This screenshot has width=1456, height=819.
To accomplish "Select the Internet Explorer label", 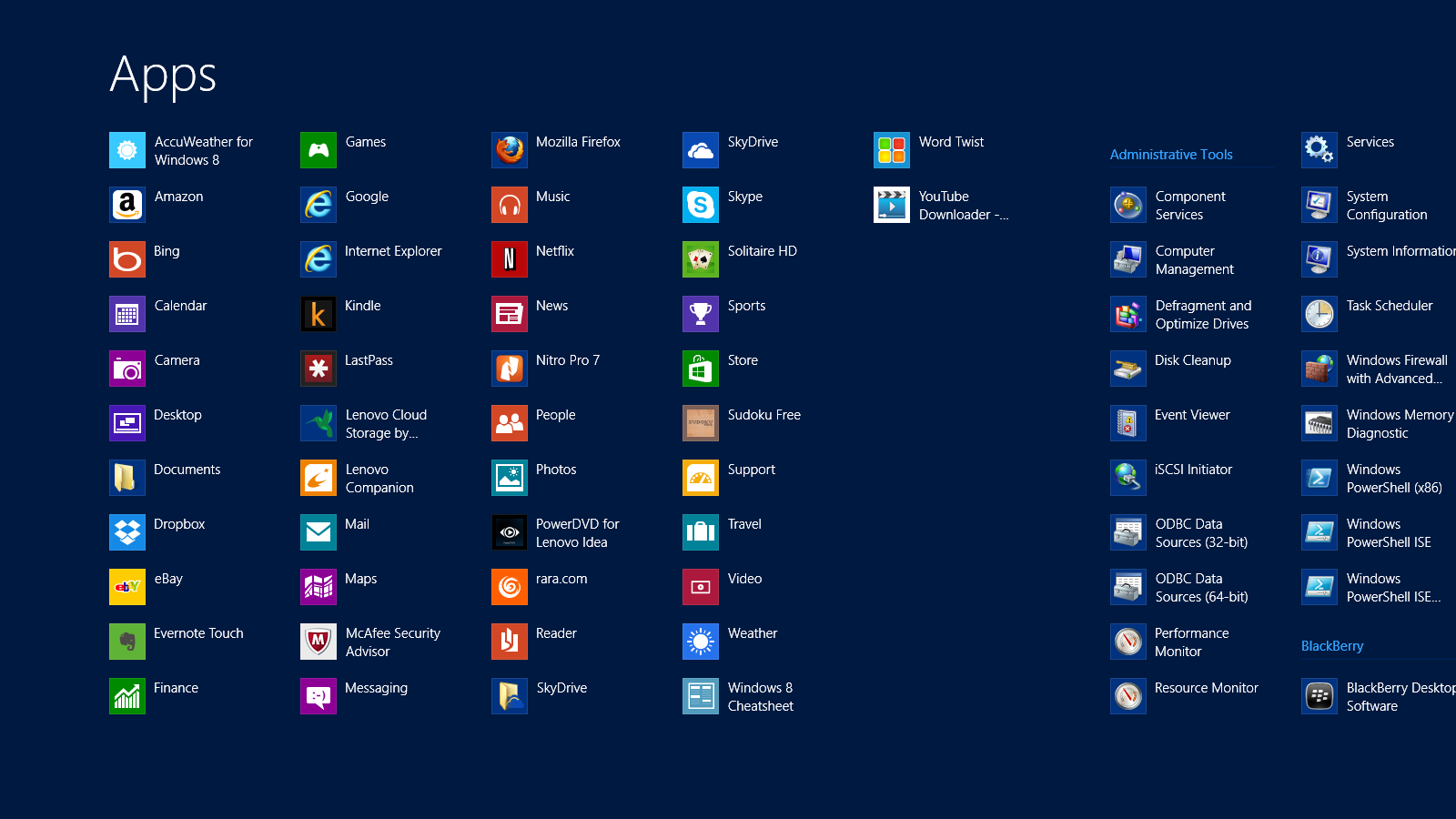I will pyautogui.click(x=393, y=251).
